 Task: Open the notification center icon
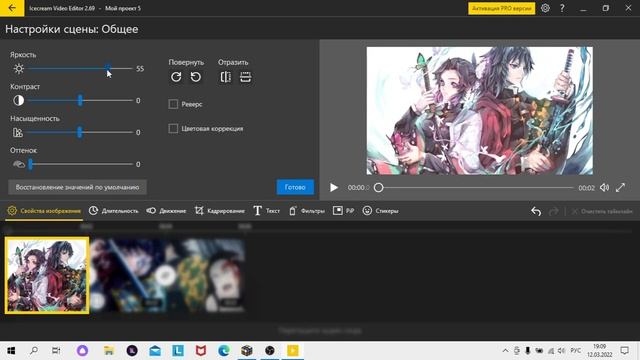pyautogui.click(x=624, y=351)
